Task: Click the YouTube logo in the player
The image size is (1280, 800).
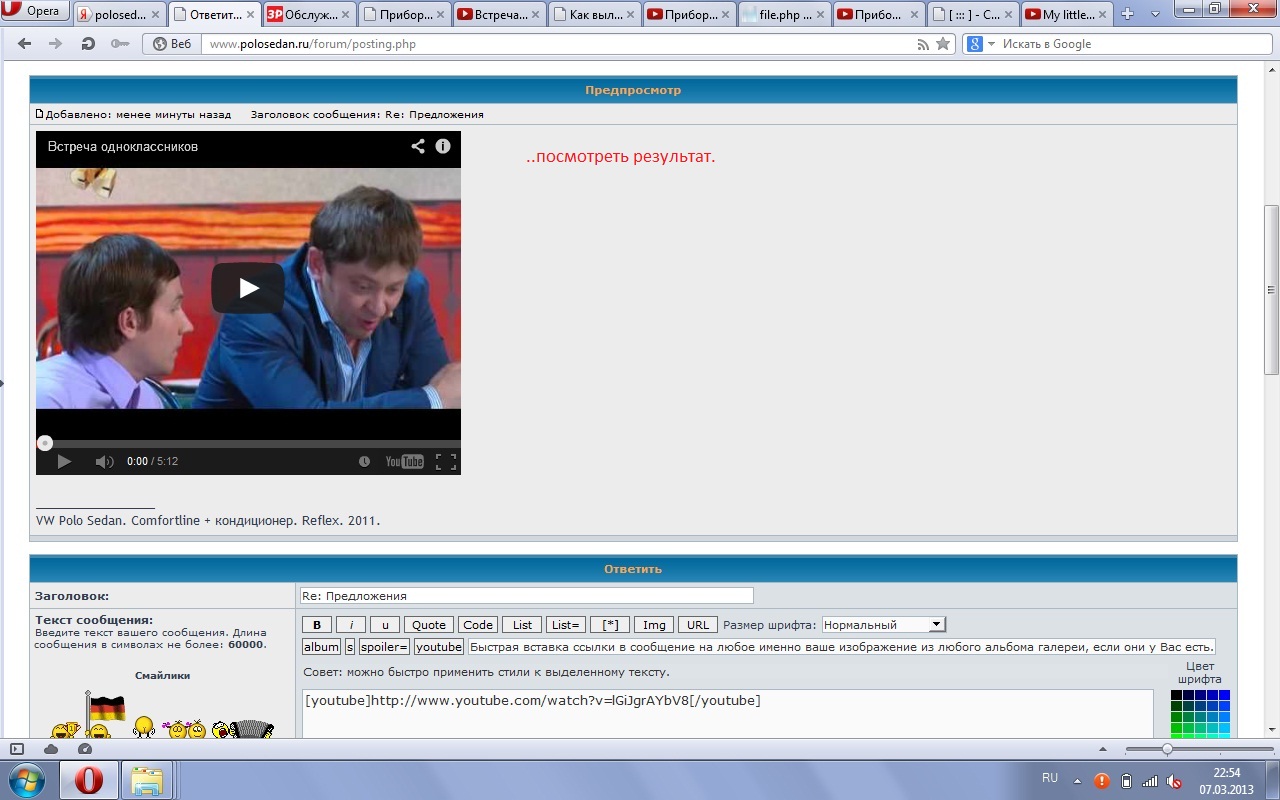Action: coord(405,461)
